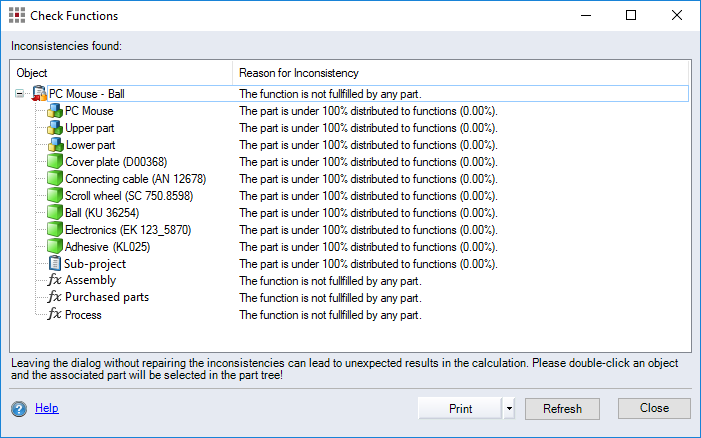Click the inconsistency reason for Process

330,315
